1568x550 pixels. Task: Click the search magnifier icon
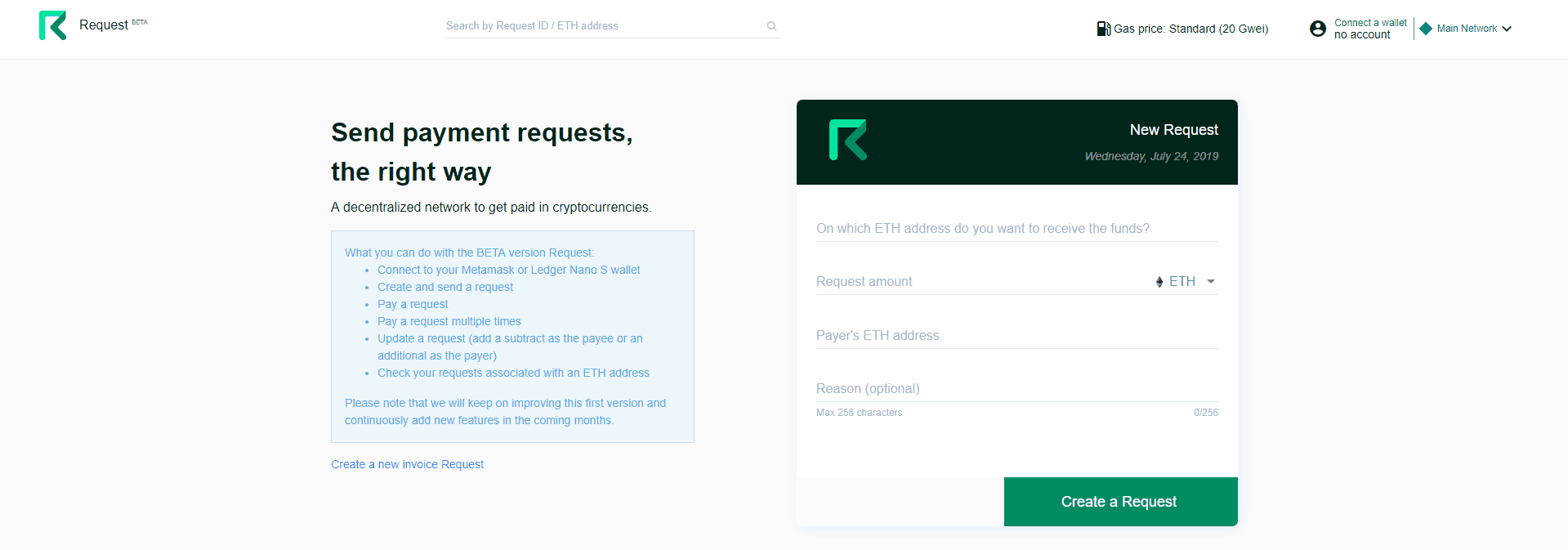(771, 26)
